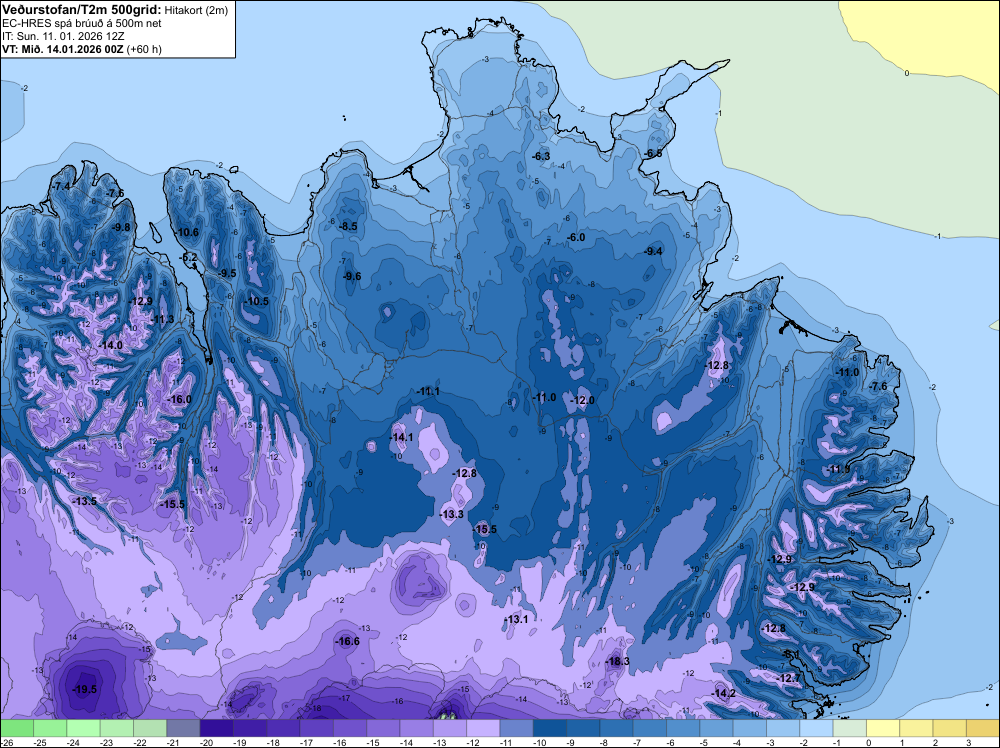Click the initial time 'IT: Sun. 11. 01. 2026 12Z'
The width and height of the screenshot is (1000, 748).
point(62,36)
